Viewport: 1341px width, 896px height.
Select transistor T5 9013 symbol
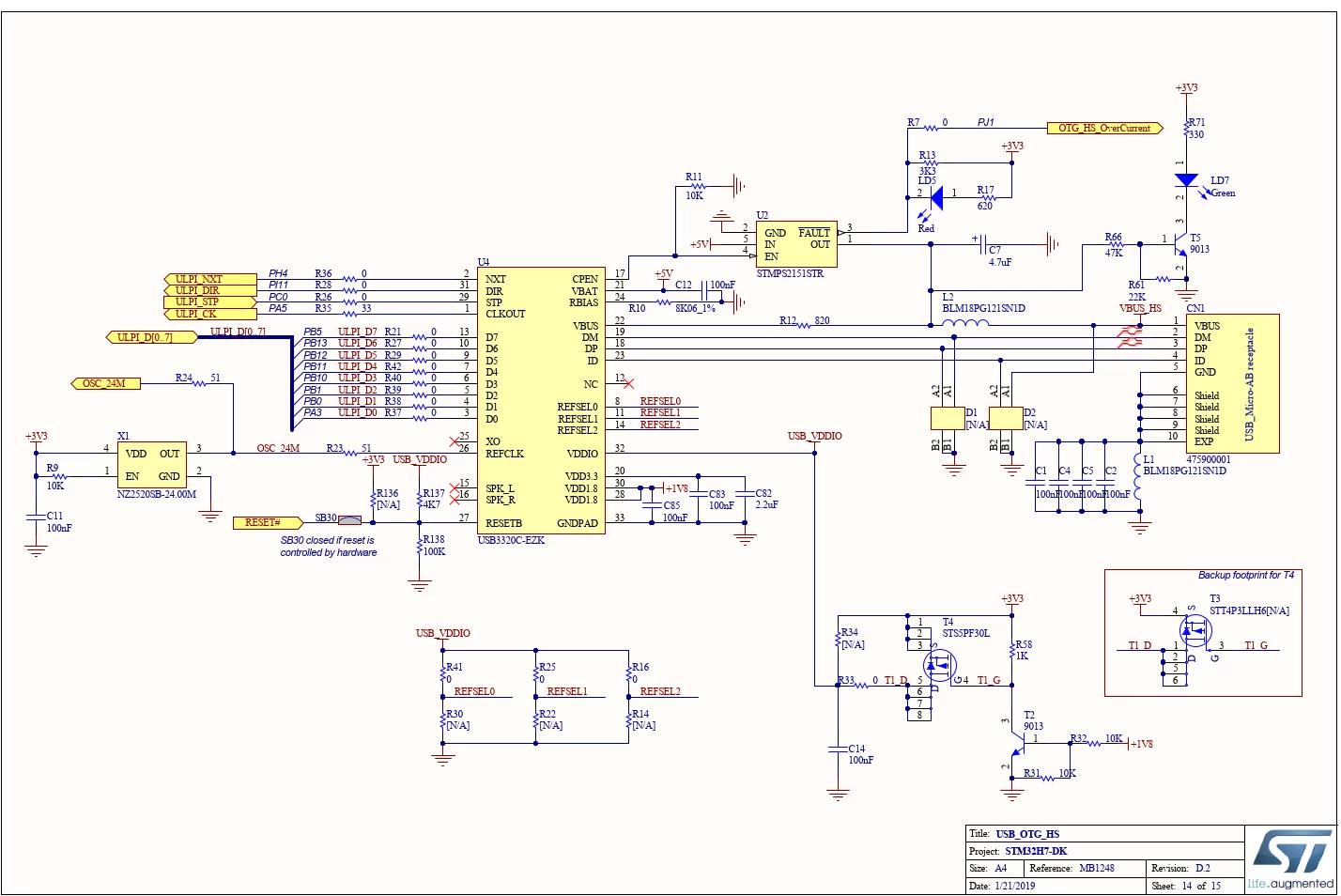[1179, 246]
